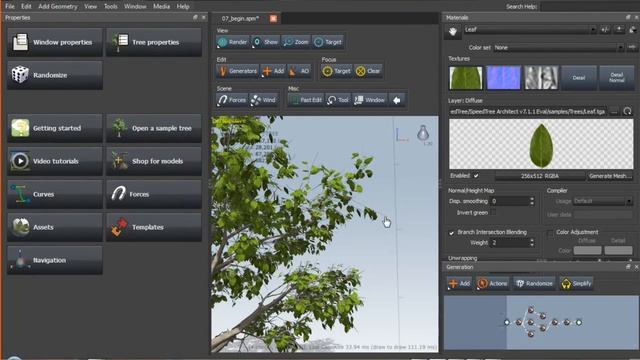Click the Edit group Add button
Image resolution: width=640 pixels, height=360 pixels.
(274, 71)
